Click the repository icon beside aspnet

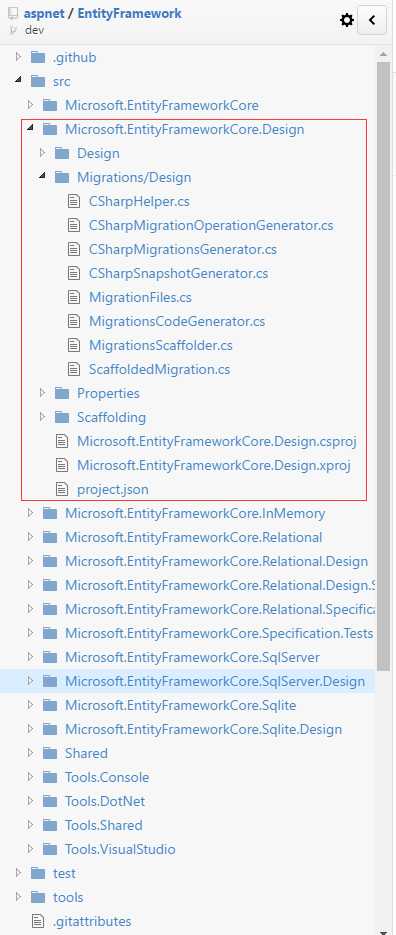click(x=14, y=13)
